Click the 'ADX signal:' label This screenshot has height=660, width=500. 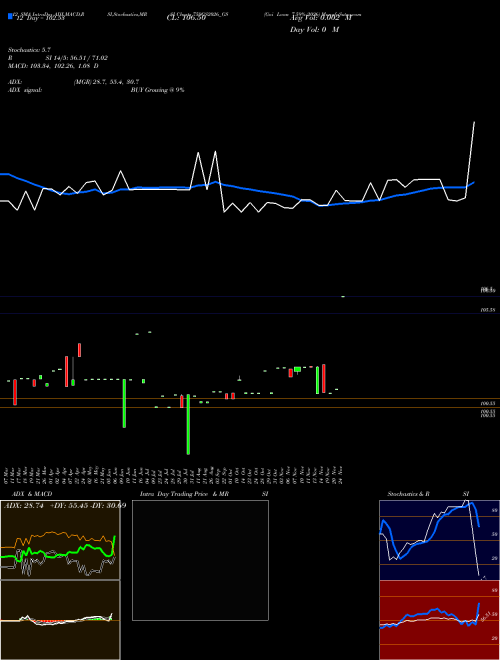coord(25,90)
